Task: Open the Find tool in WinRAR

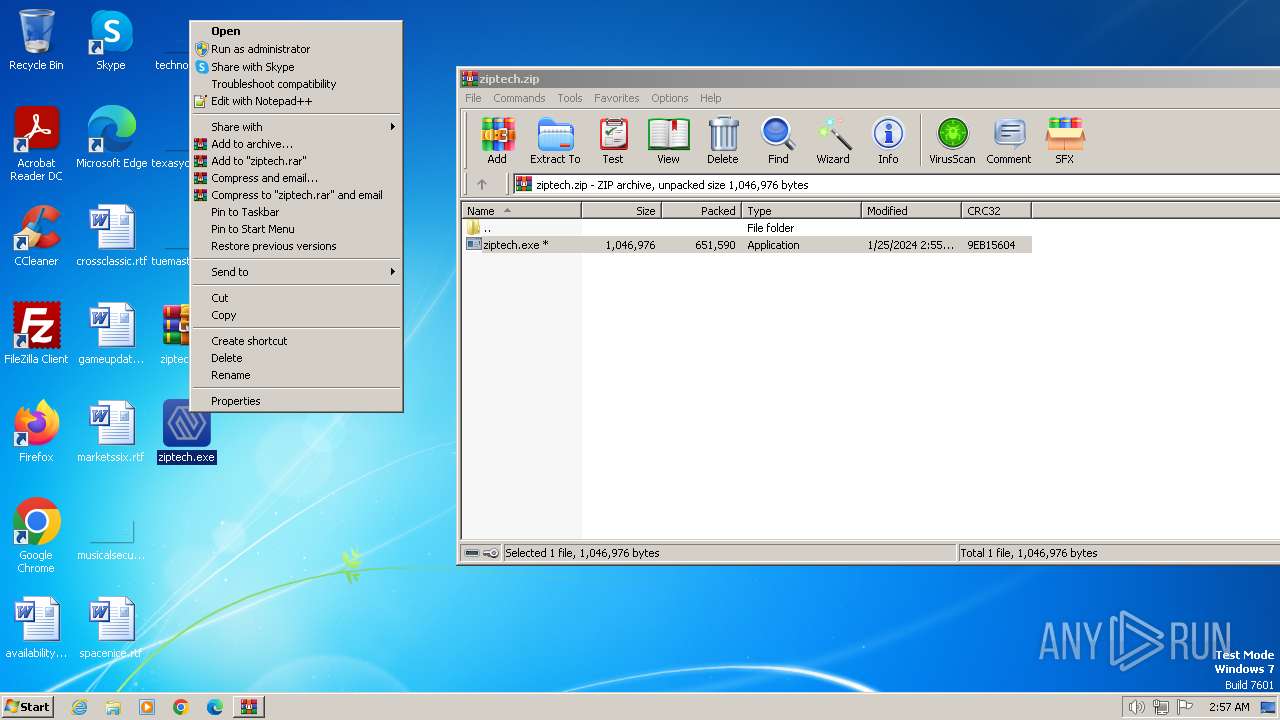Action: [778, 141]
